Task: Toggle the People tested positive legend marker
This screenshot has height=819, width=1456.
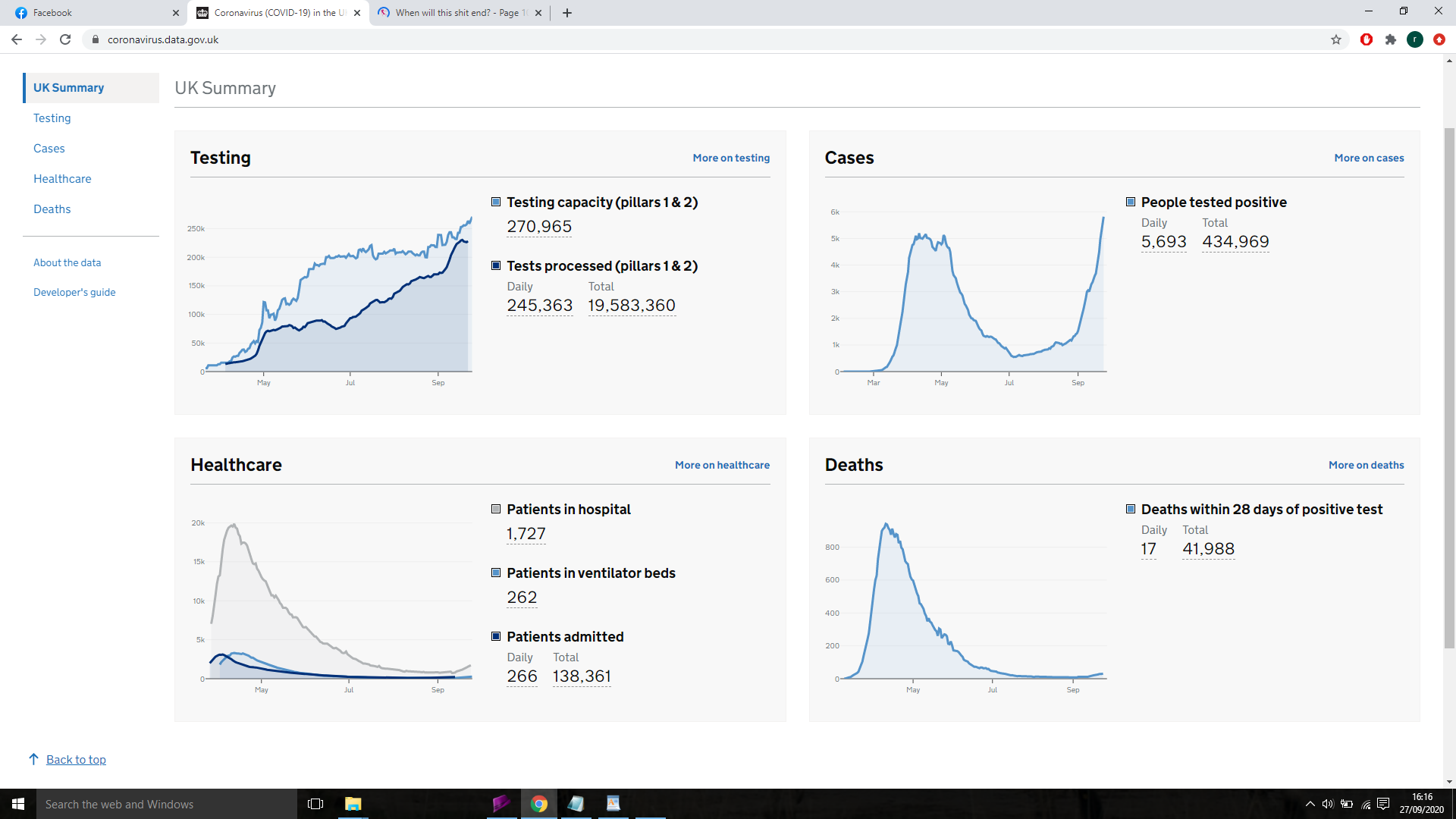Action: pos(1131,202)
